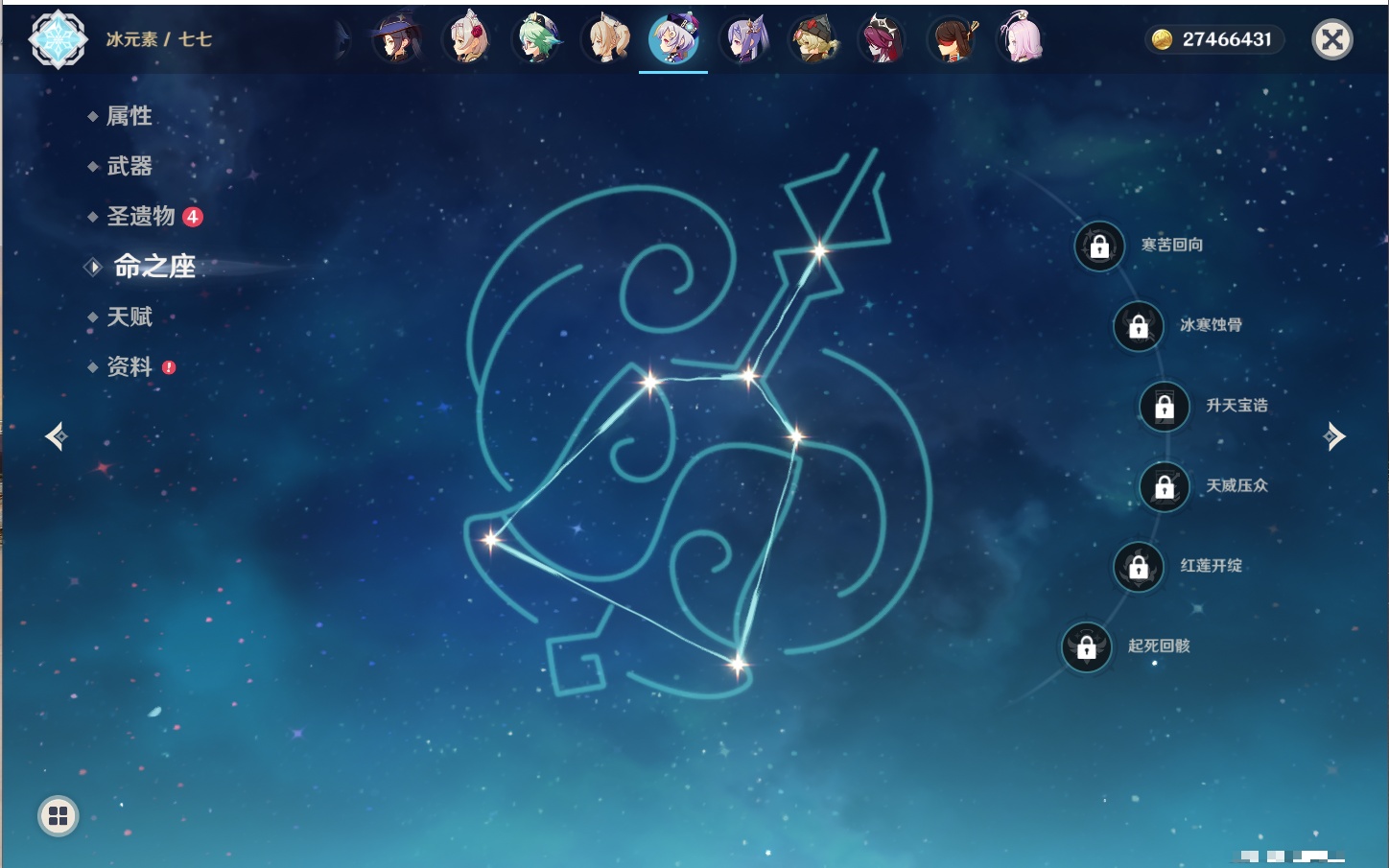The image size is (1389, 868).
Task: Select Rosaria's dark-red-haired avatar
Action: [x=883, y=39]
